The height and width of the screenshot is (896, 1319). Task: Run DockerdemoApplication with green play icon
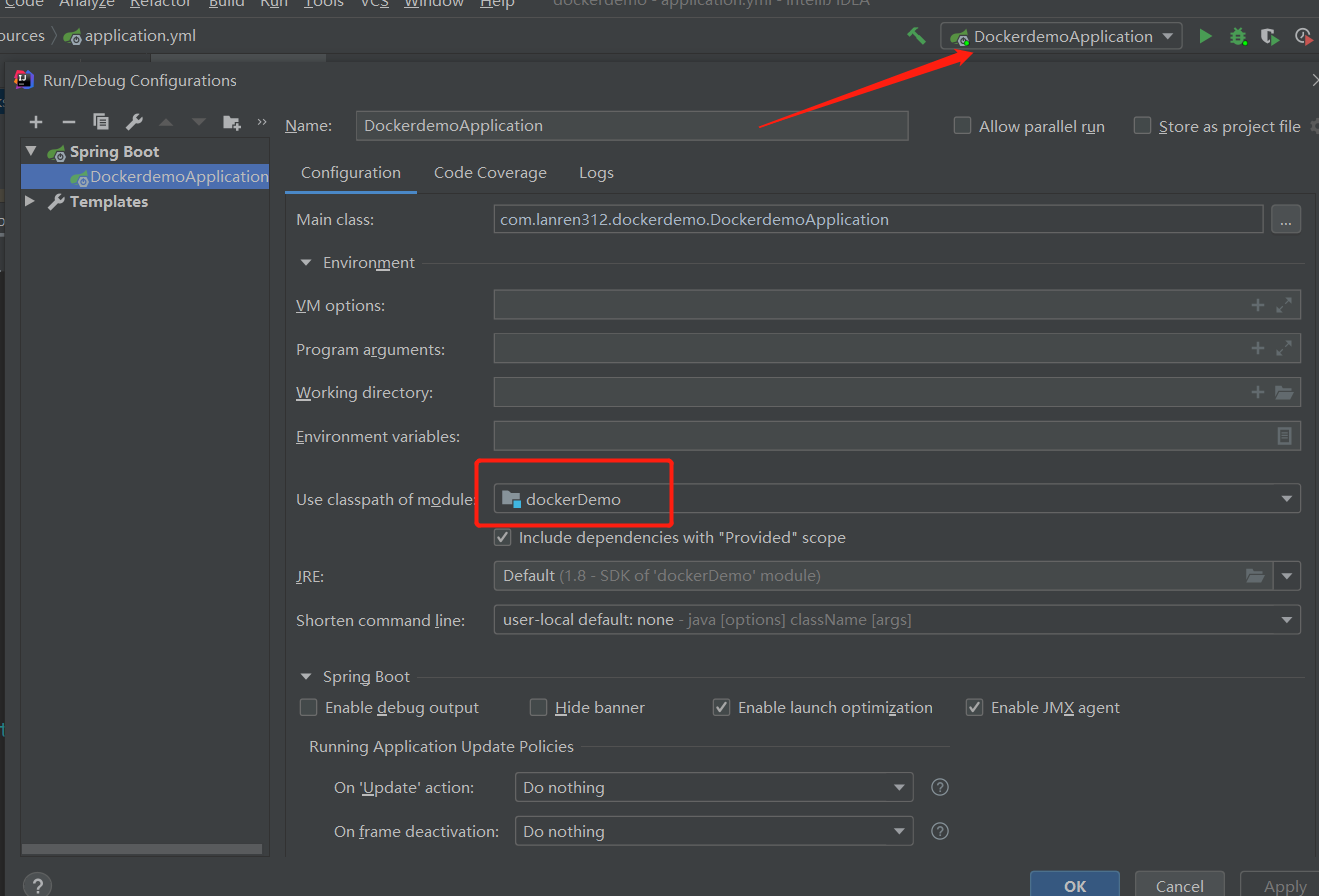coord(1205,36)
